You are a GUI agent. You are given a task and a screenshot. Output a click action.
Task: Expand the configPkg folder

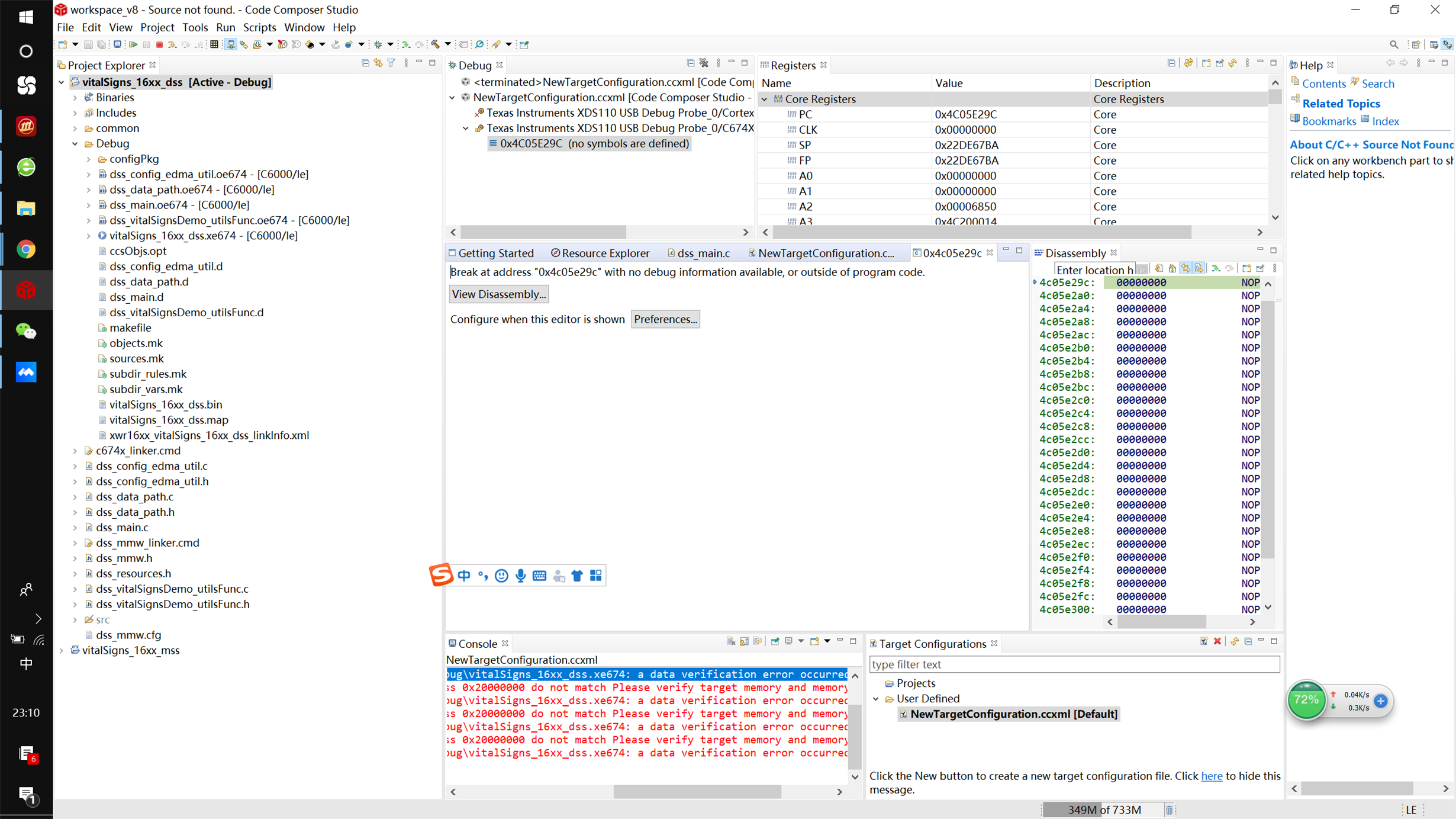(89, 159)
